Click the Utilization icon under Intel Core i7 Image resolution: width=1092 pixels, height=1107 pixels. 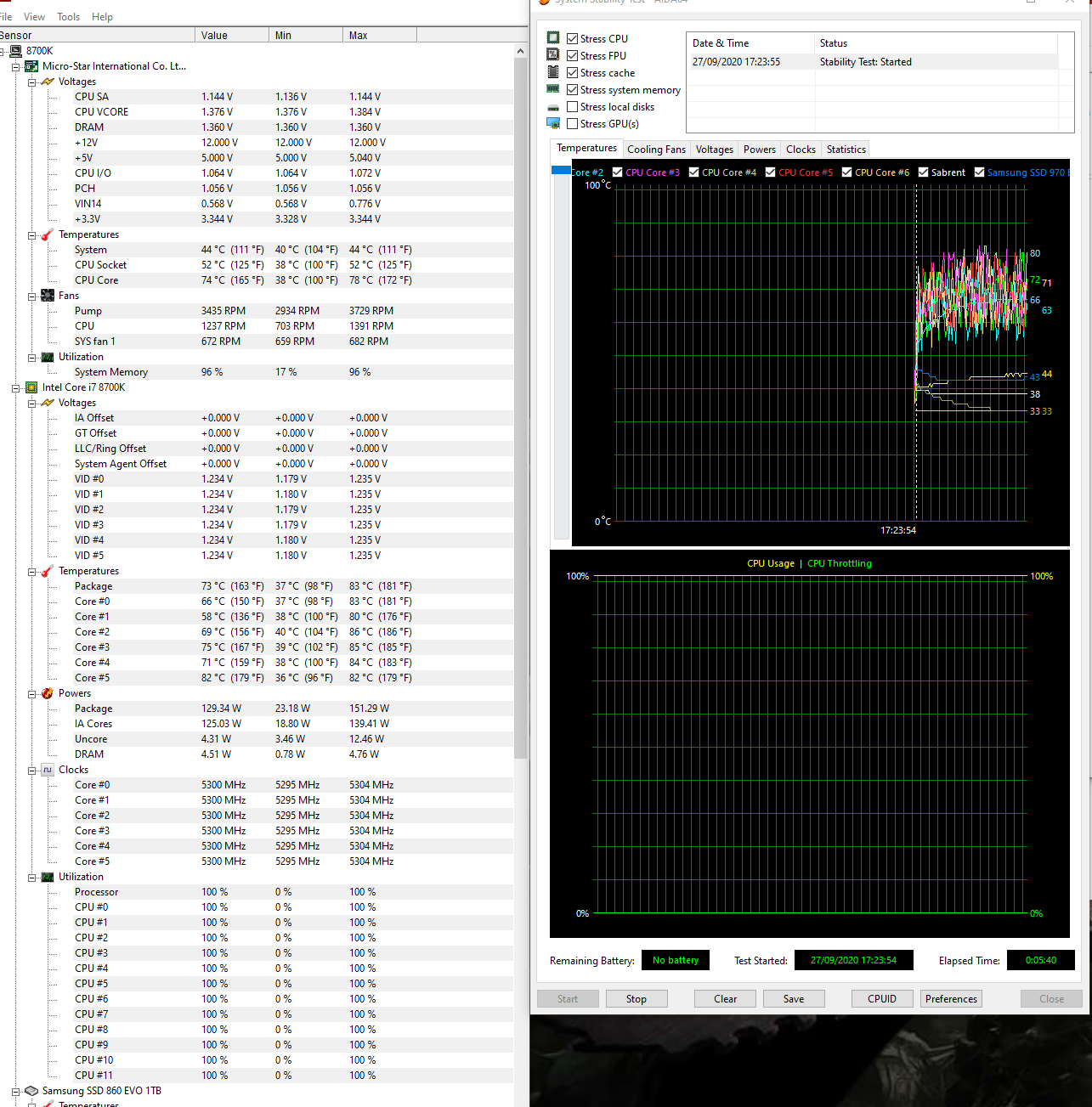click(48, 877)
